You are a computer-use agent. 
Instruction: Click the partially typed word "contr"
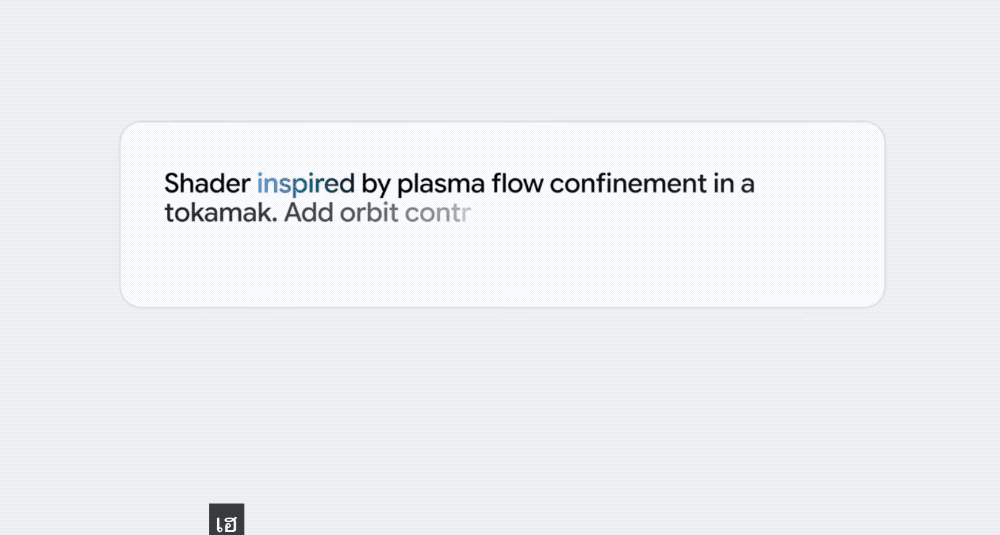437,213
